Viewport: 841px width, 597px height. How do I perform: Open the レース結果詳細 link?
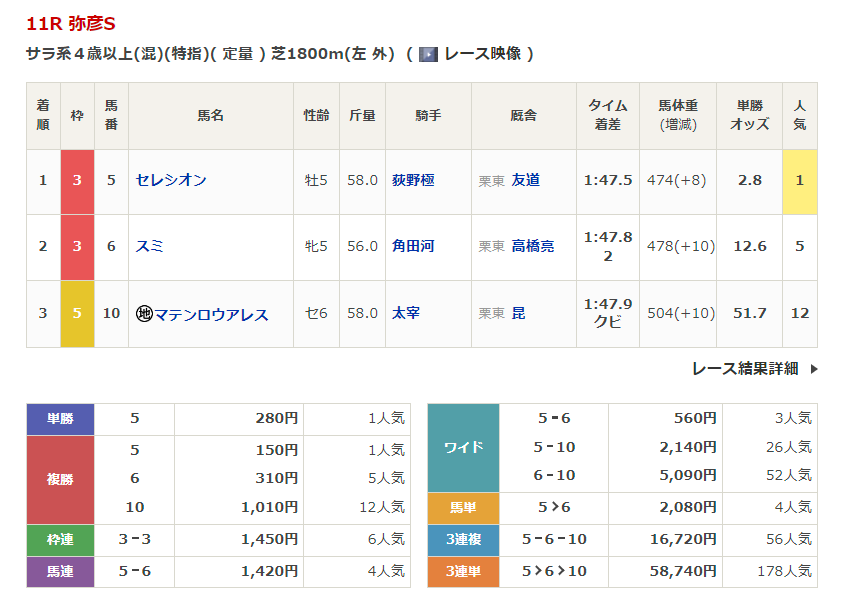pyautogui.click(x=745, y=369)
